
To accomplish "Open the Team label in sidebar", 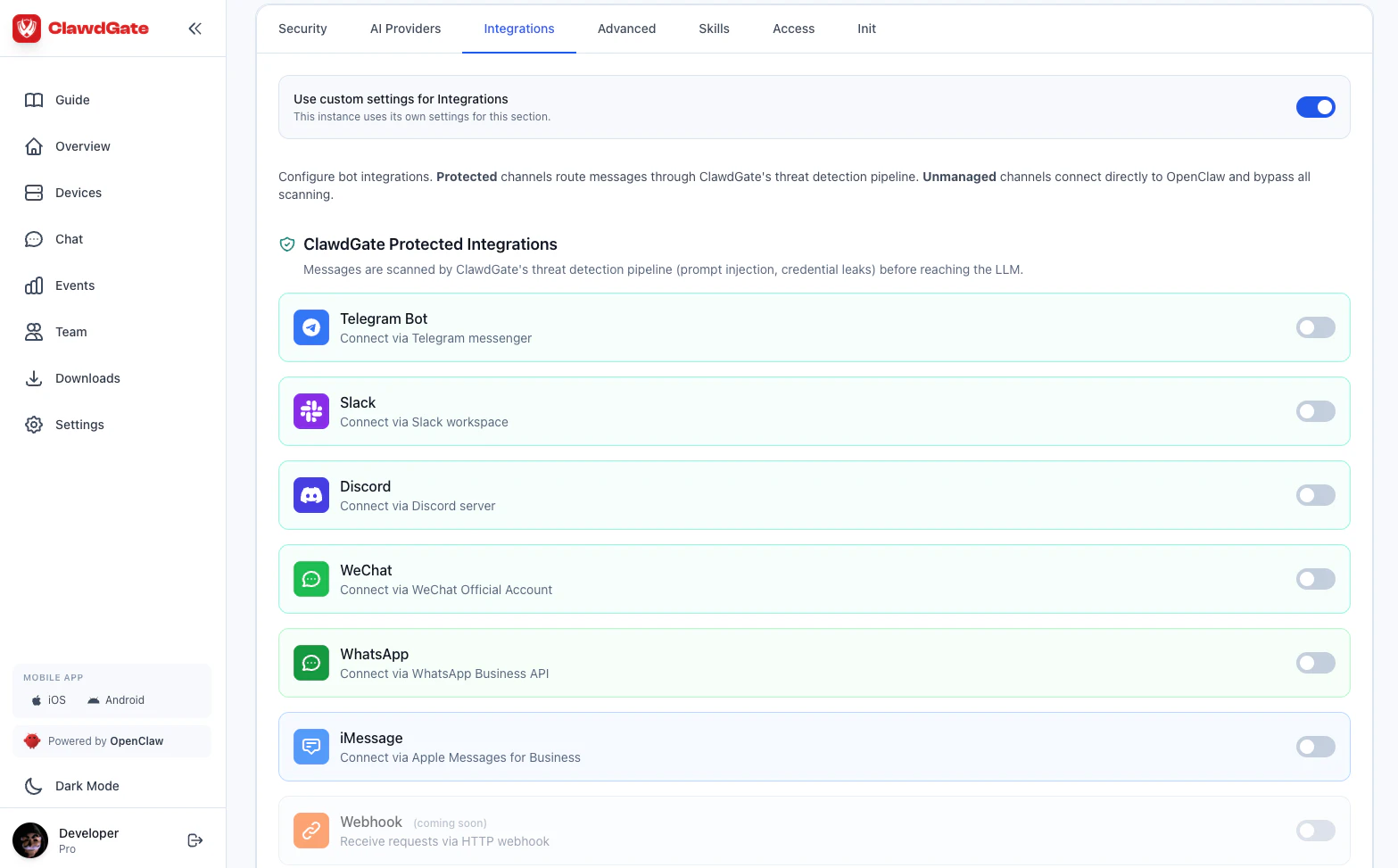I will [71, 332].
